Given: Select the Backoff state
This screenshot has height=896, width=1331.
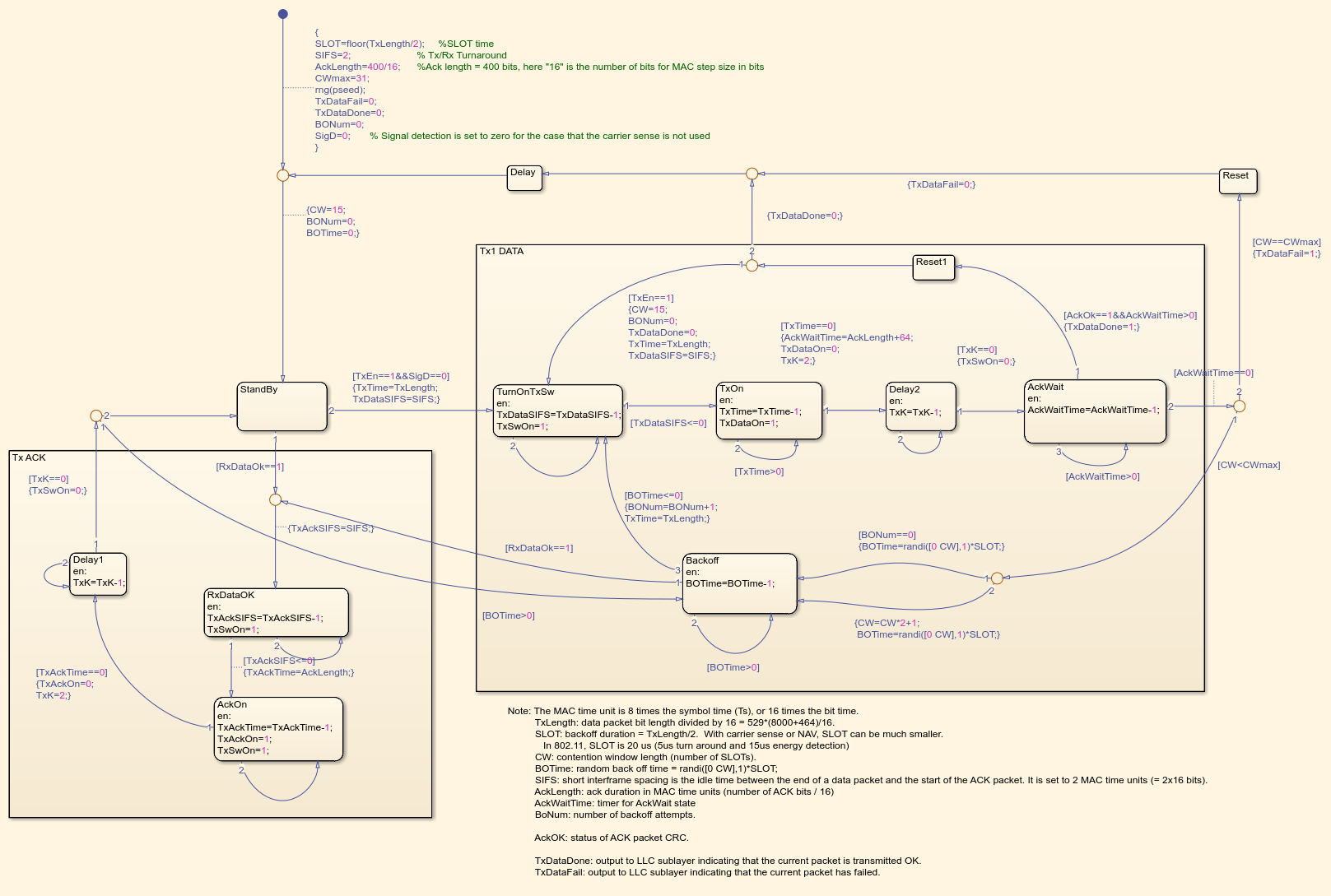Looking at the screenshot, I should point(739,583).
